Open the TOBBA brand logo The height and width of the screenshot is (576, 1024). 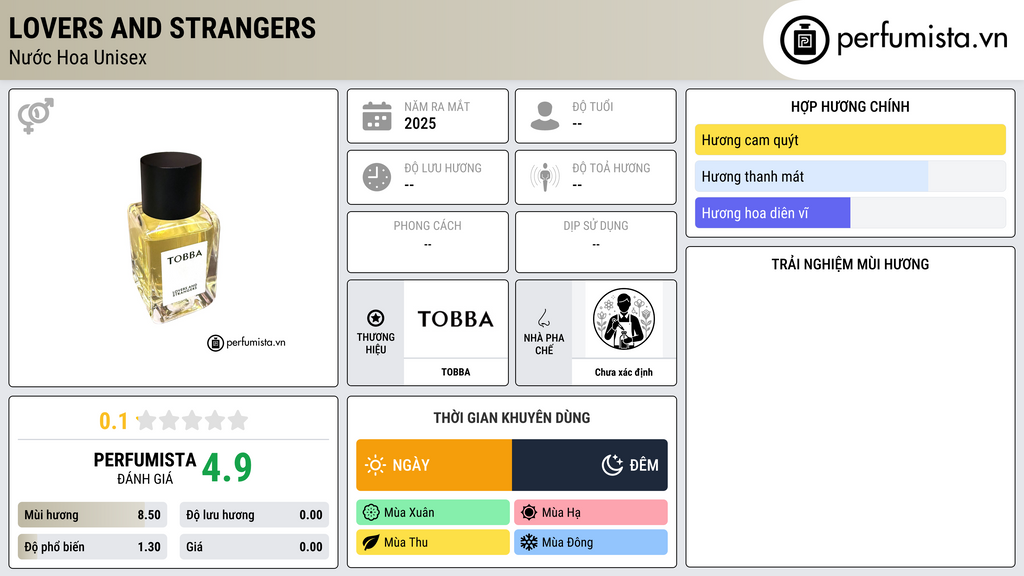[x=455, y=319]
